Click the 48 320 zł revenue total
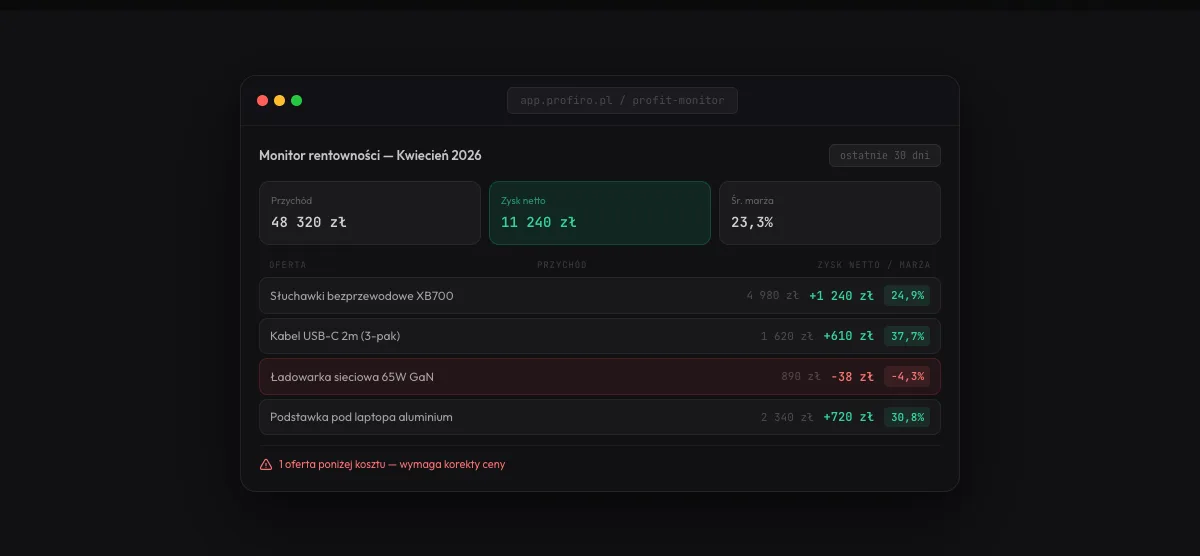 click(309, 222)
